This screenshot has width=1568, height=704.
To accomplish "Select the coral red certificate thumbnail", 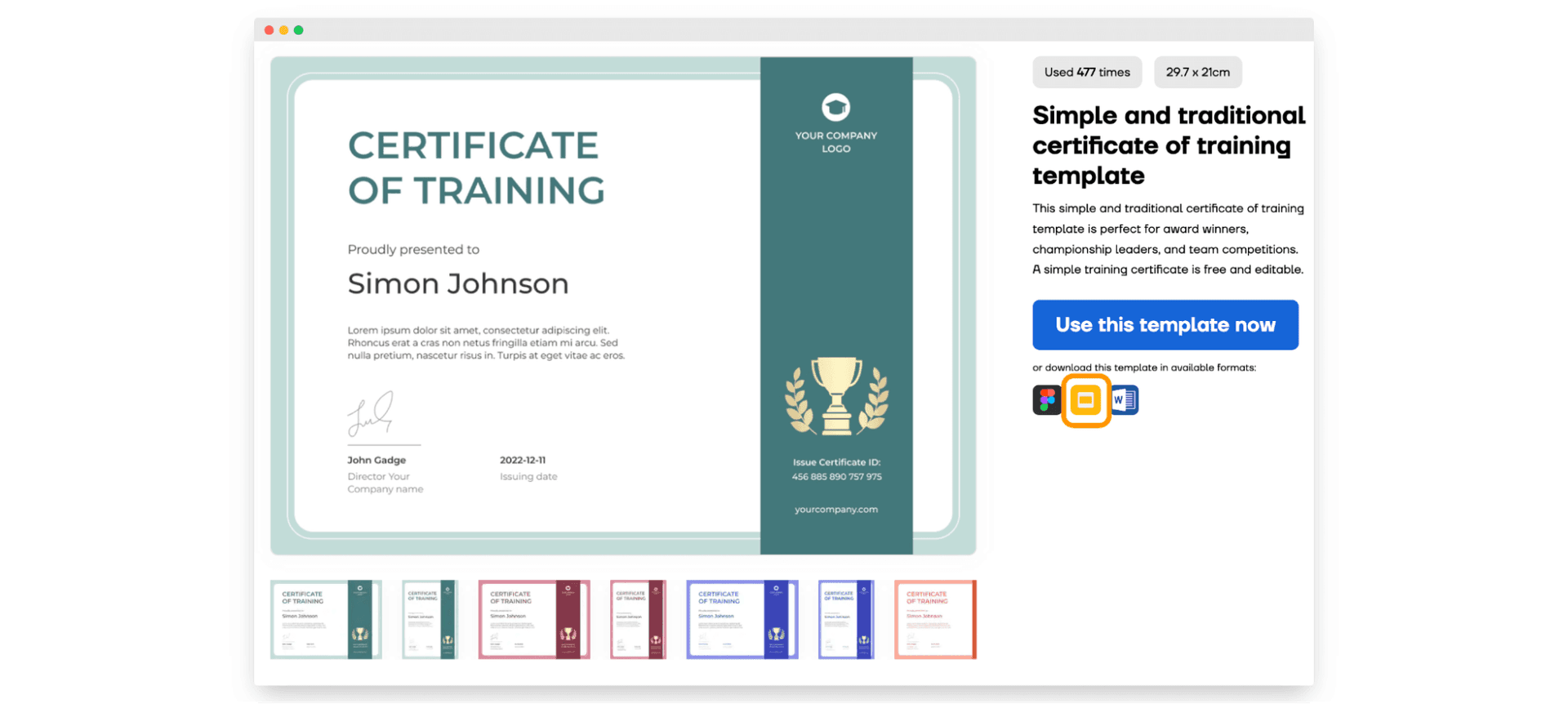I will point(935,620).
